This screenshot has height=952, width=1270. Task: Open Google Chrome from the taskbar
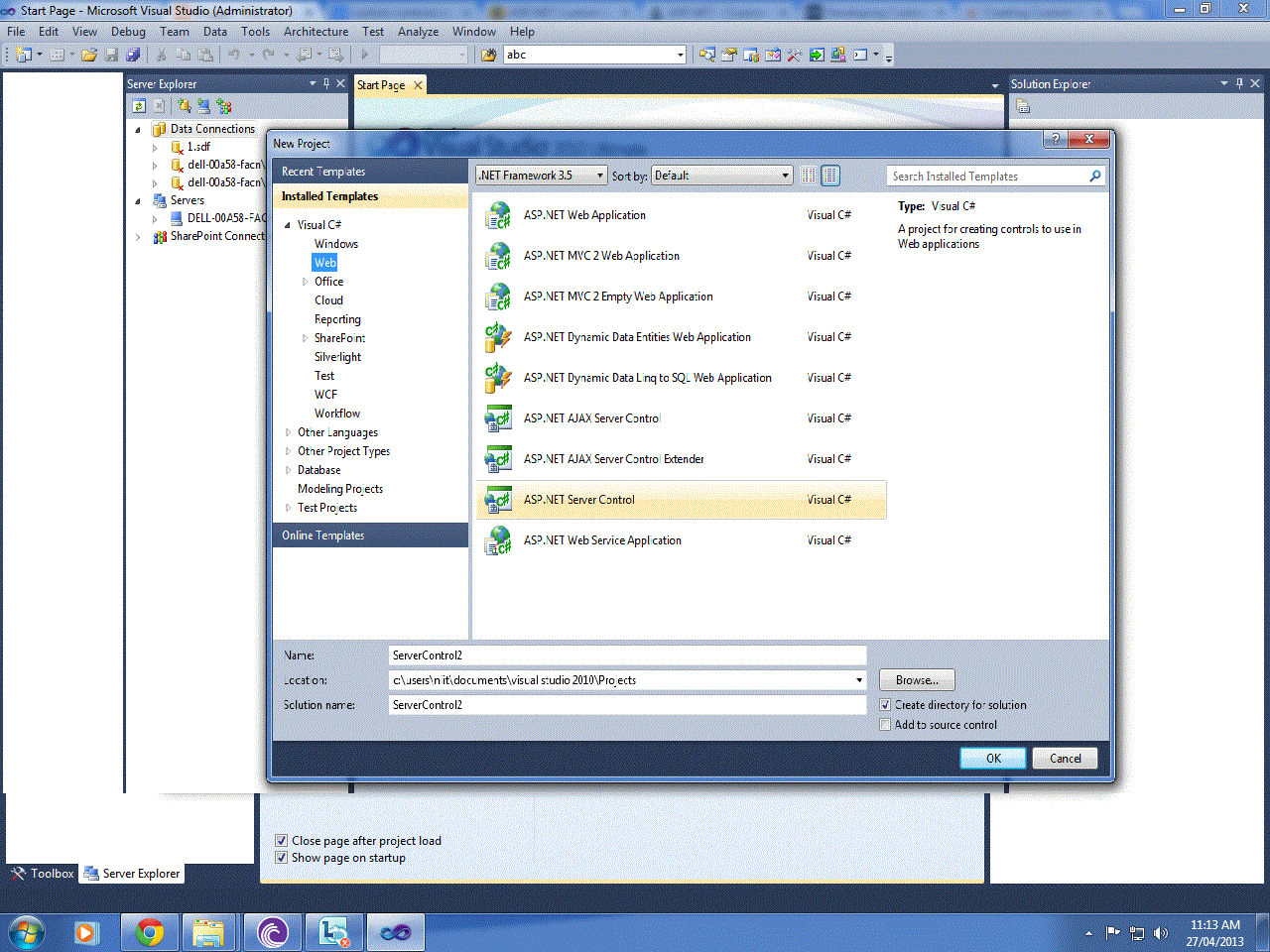(149, 931)
